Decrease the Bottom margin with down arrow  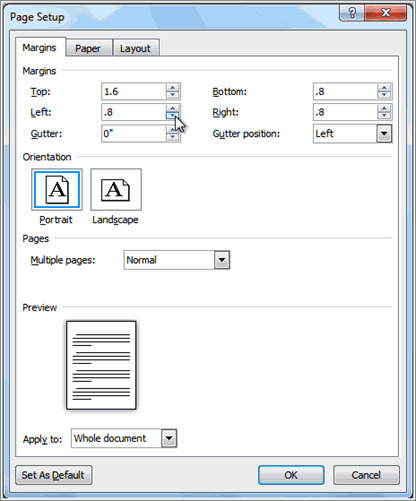tap(384, 95)
